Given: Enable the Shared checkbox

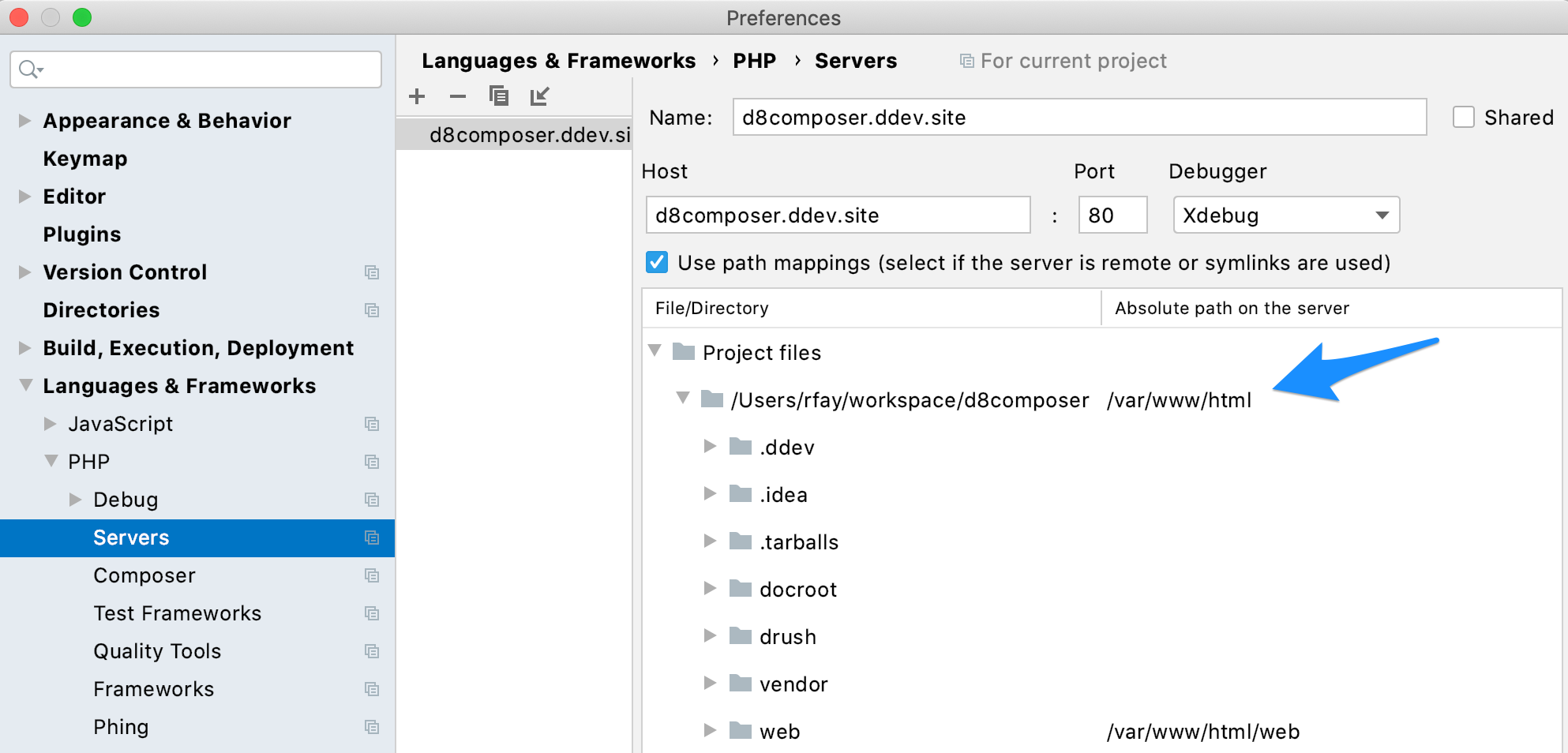Looking at the screenshot, I should pos(1464,117).
